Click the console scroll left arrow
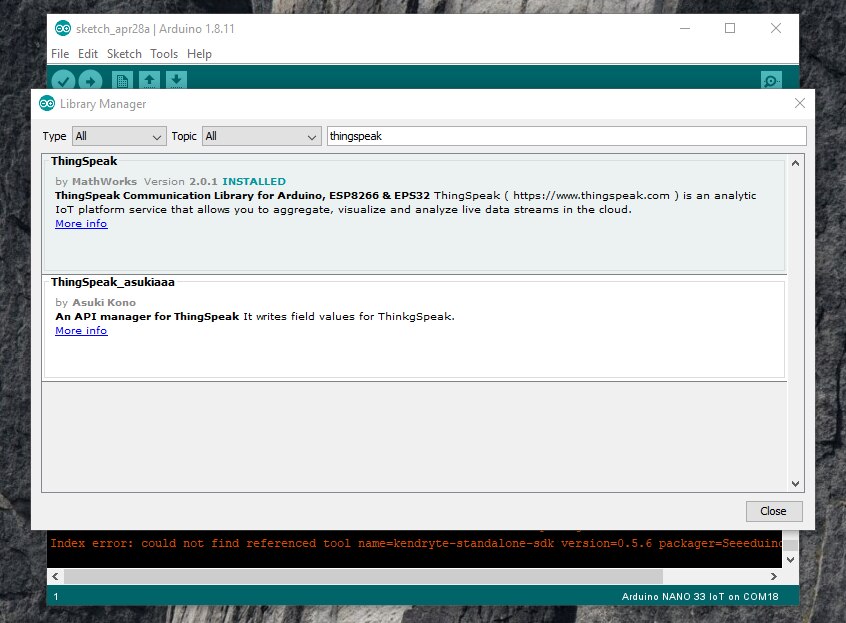Screen dimensions: 846x623 pyautogui.click(x=56, y=576)
